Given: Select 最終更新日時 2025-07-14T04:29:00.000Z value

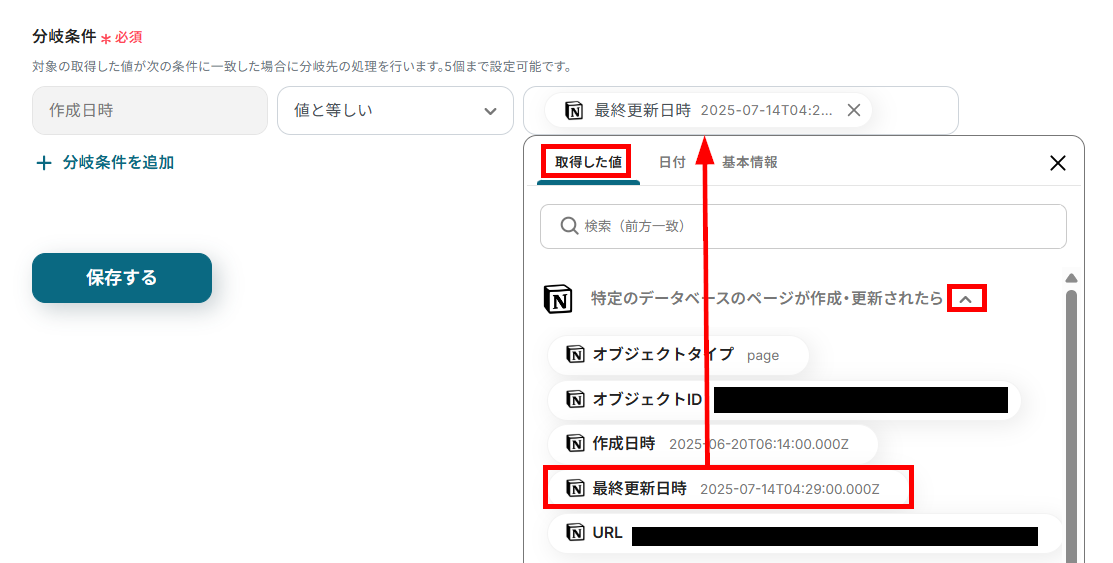Looking at the screenshot, I should pyautogui.click(x=728, y=488).
